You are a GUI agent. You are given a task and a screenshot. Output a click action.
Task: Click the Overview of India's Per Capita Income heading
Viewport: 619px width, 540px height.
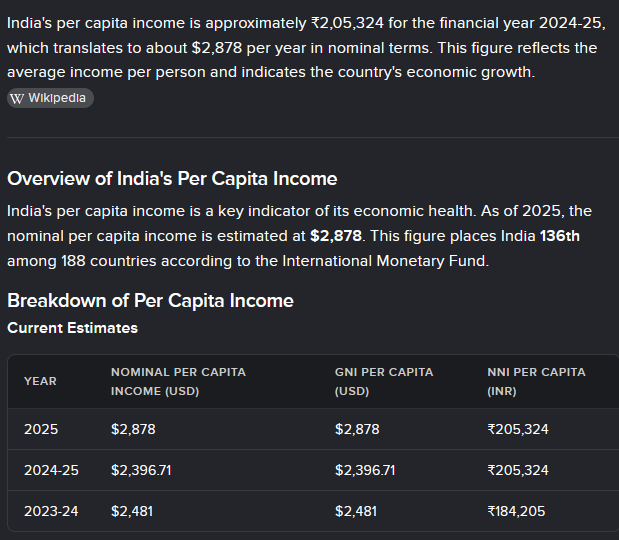point(172,179)
